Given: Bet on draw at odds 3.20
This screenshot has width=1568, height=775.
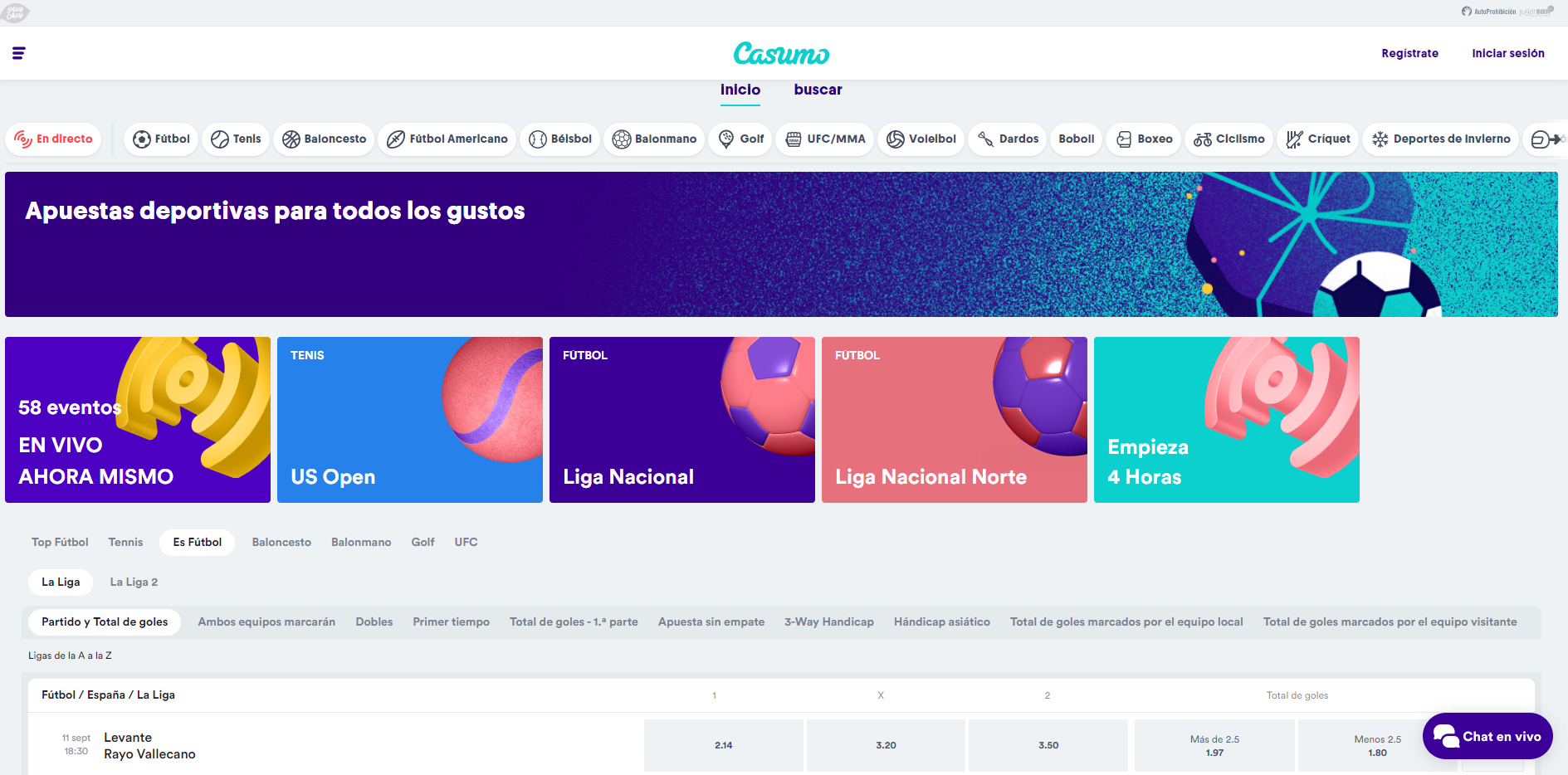Looking at the screenshot, I should [886, 746].
